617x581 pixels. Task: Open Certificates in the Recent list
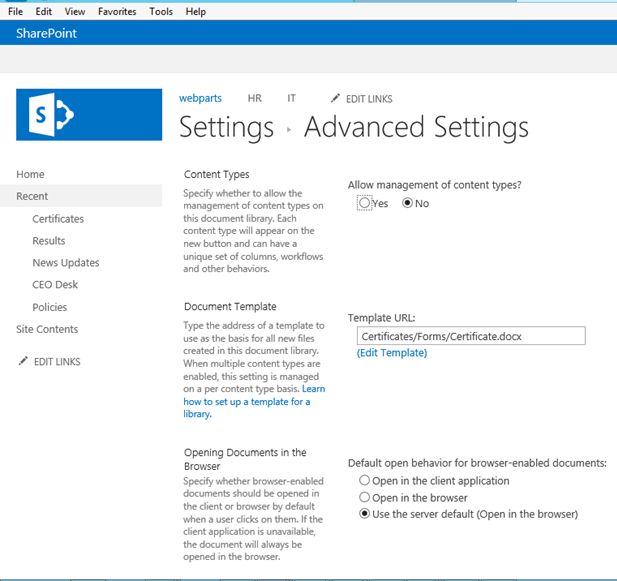(x=58, y=219)
